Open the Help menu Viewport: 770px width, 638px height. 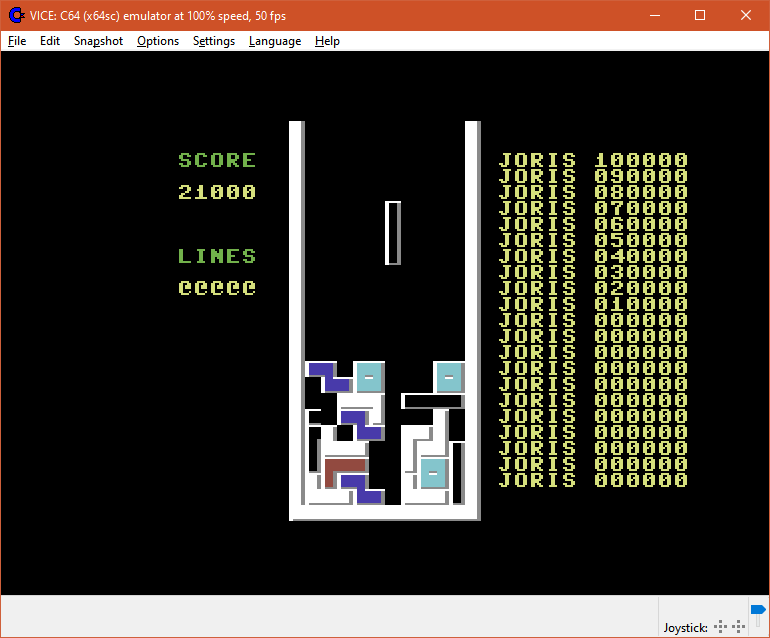click(327, 41)
